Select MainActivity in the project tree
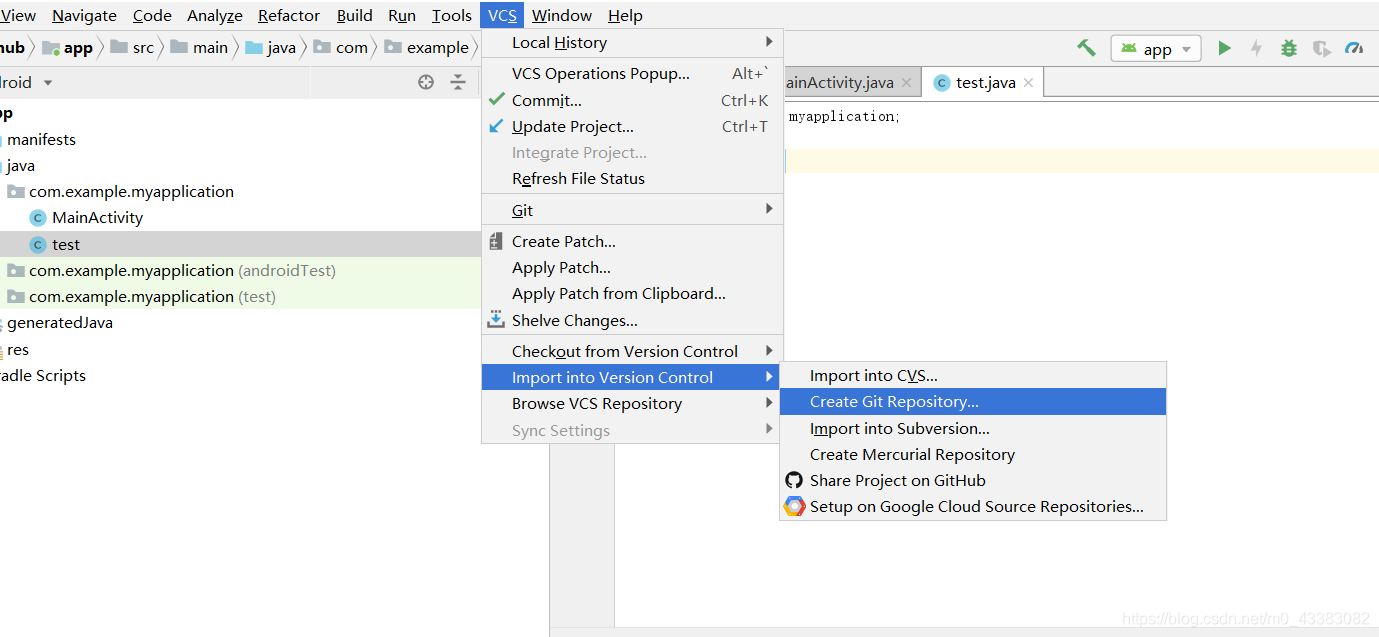This screenshot has width=1379, height=637. [97, 217]
